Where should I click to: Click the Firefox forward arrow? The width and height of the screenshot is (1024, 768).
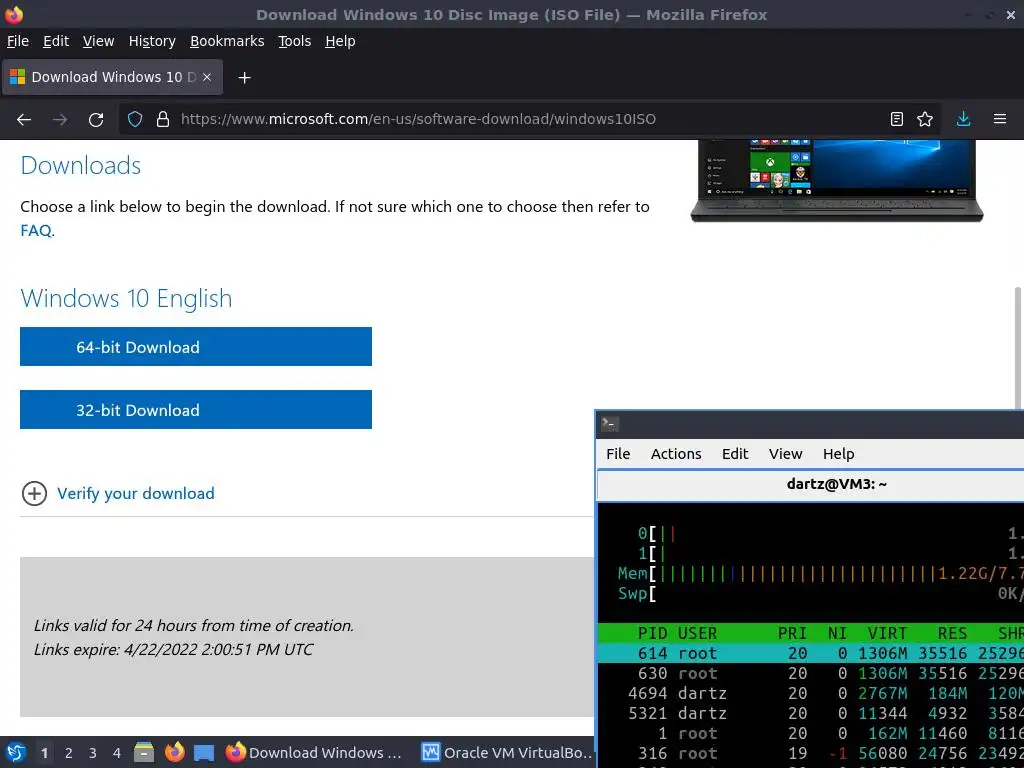[x=60, y=120]
